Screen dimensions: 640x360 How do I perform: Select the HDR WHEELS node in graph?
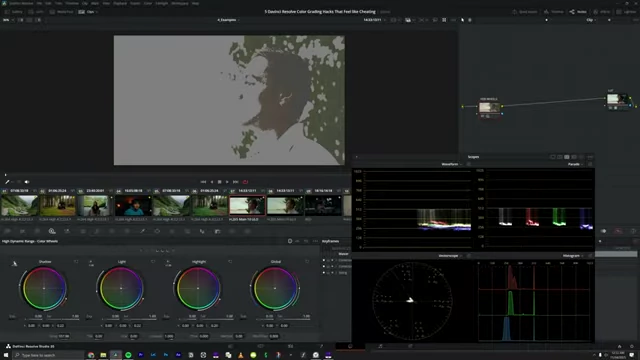click(489, 107)
